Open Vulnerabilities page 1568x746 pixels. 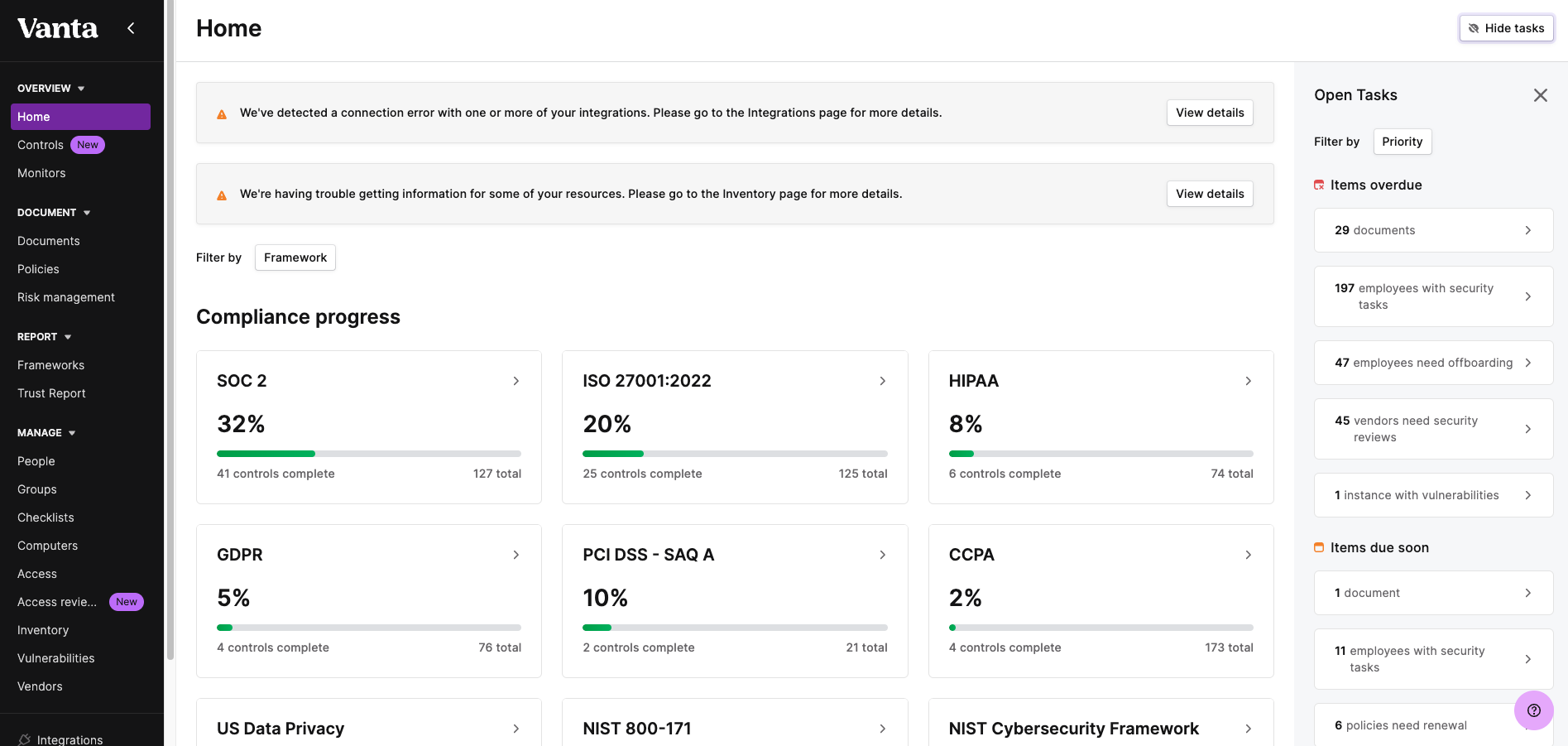click(55, 658)
